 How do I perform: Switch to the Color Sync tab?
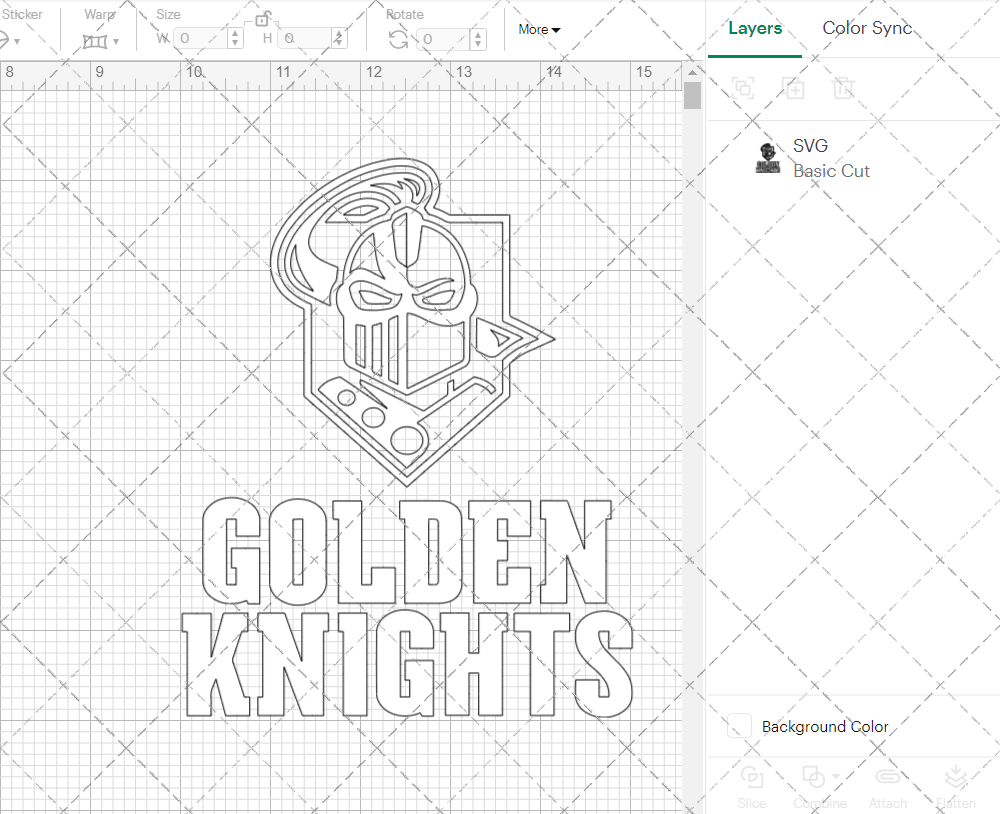(x=867, y=28)
